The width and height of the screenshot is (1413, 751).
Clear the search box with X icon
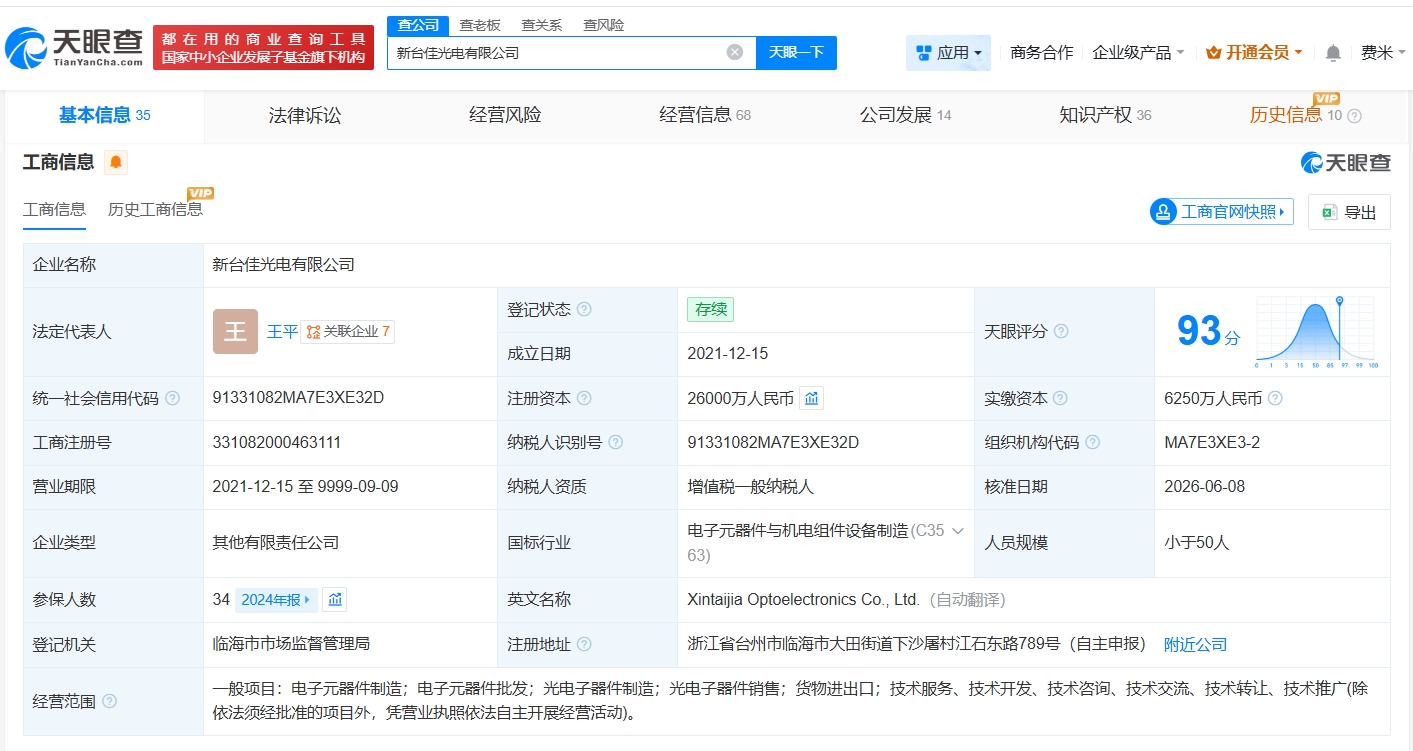click(x=735, y=52)
